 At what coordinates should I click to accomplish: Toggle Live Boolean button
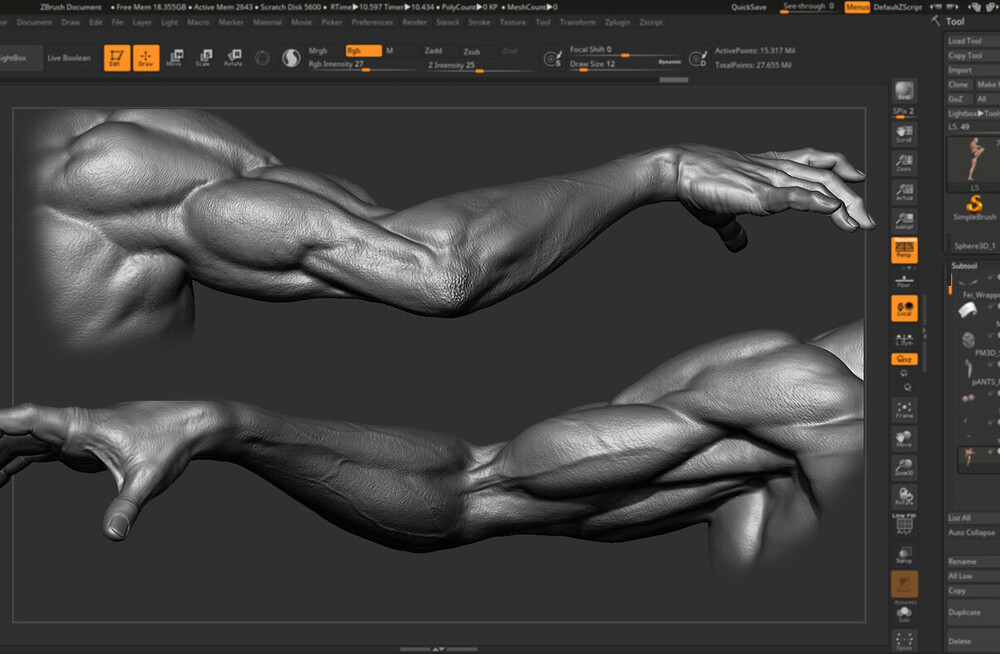(x=69, y=58)
